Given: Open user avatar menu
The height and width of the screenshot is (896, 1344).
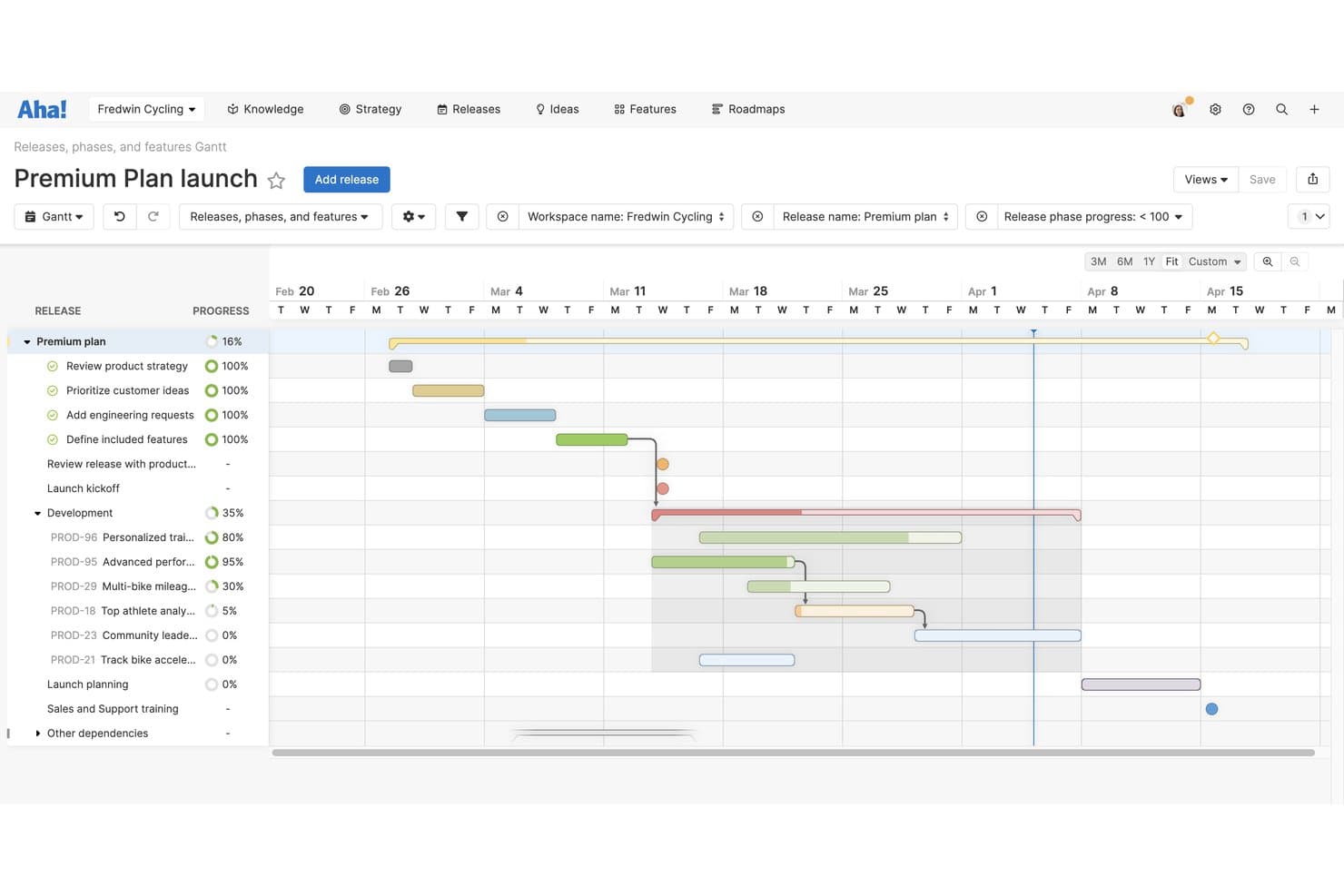Looking at the screenshot, I should pyautogui.click(x=1180, y=109).
